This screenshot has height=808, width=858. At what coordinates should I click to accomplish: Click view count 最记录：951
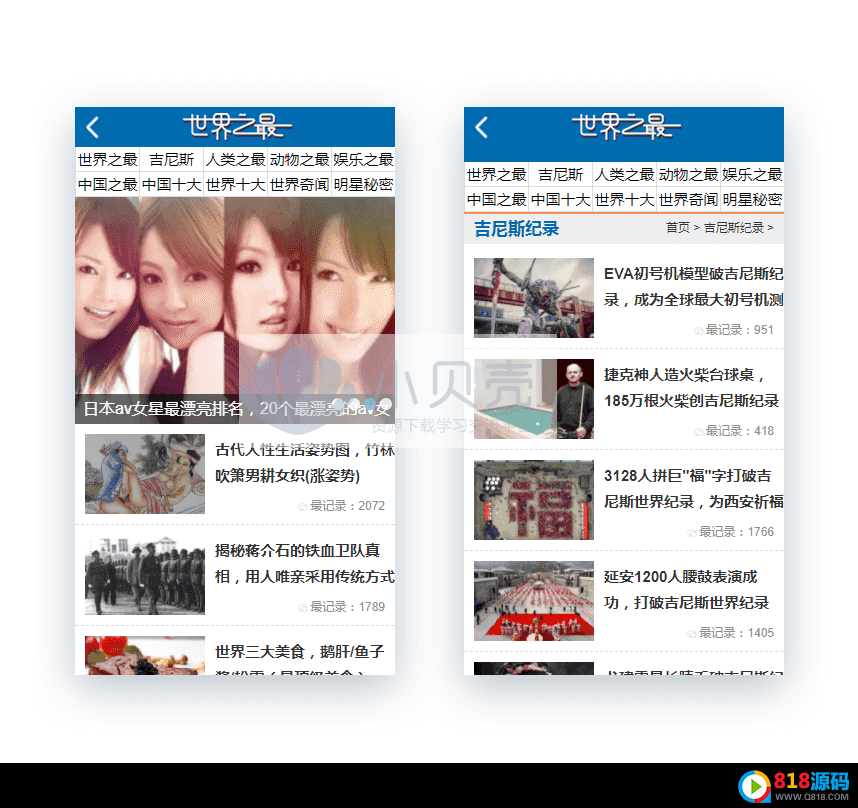coord(734,330)
